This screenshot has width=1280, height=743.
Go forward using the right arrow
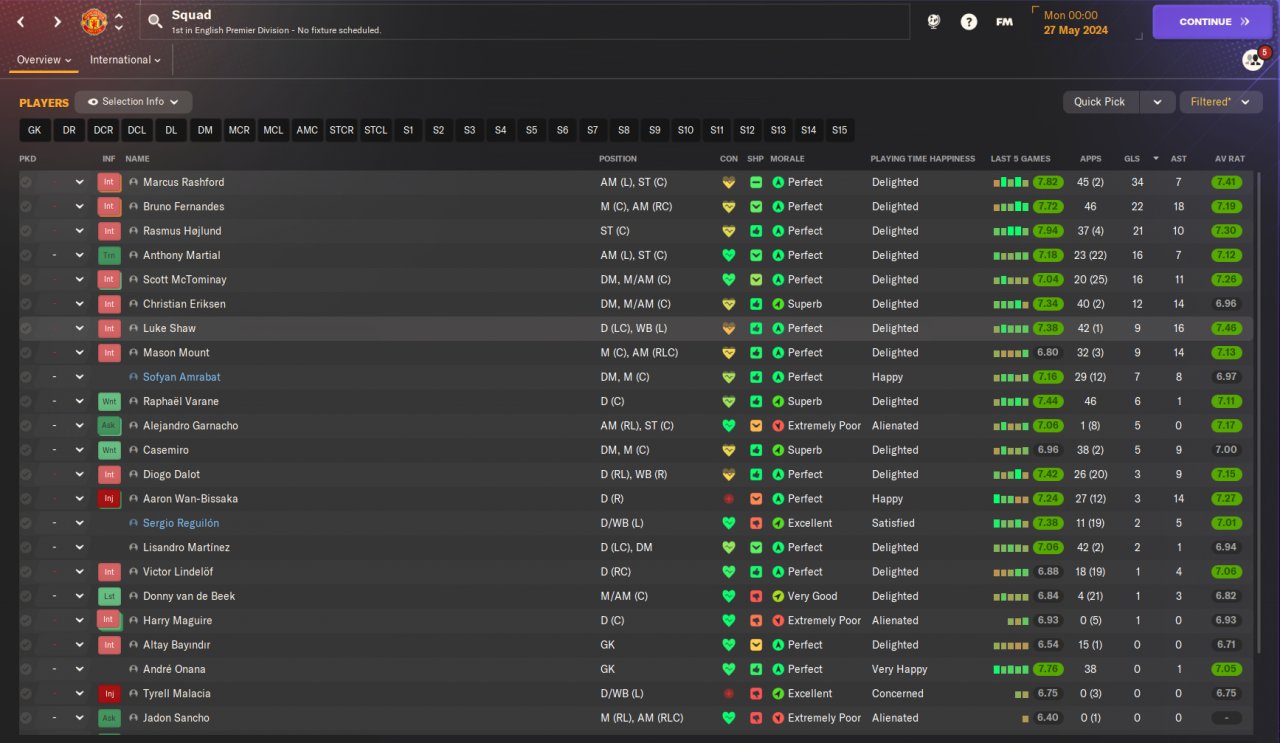pos(57,21)
